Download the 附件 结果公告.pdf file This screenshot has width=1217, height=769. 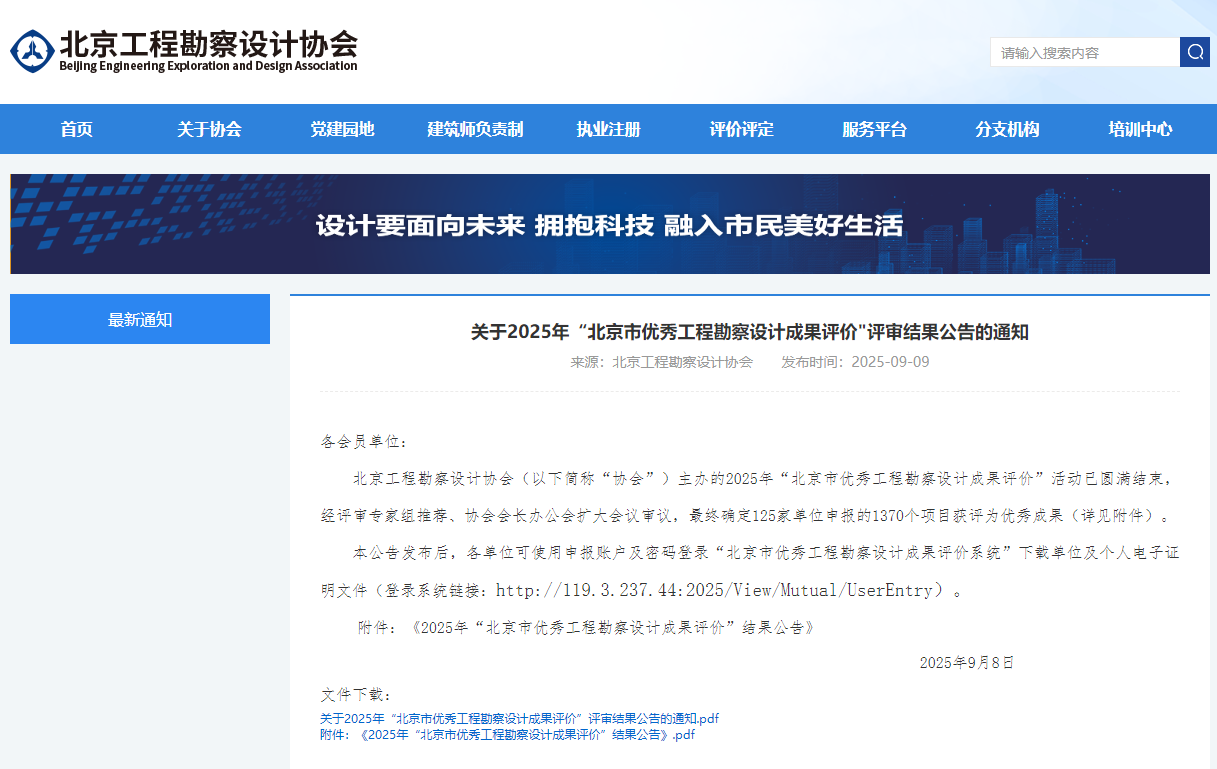pyautogui.click(x=507, y=734)
